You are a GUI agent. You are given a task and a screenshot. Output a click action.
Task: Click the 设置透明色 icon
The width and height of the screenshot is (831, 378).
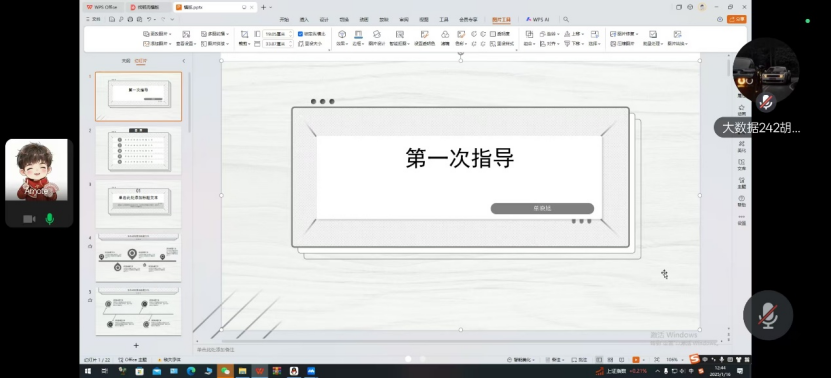(x=425, y=34)
